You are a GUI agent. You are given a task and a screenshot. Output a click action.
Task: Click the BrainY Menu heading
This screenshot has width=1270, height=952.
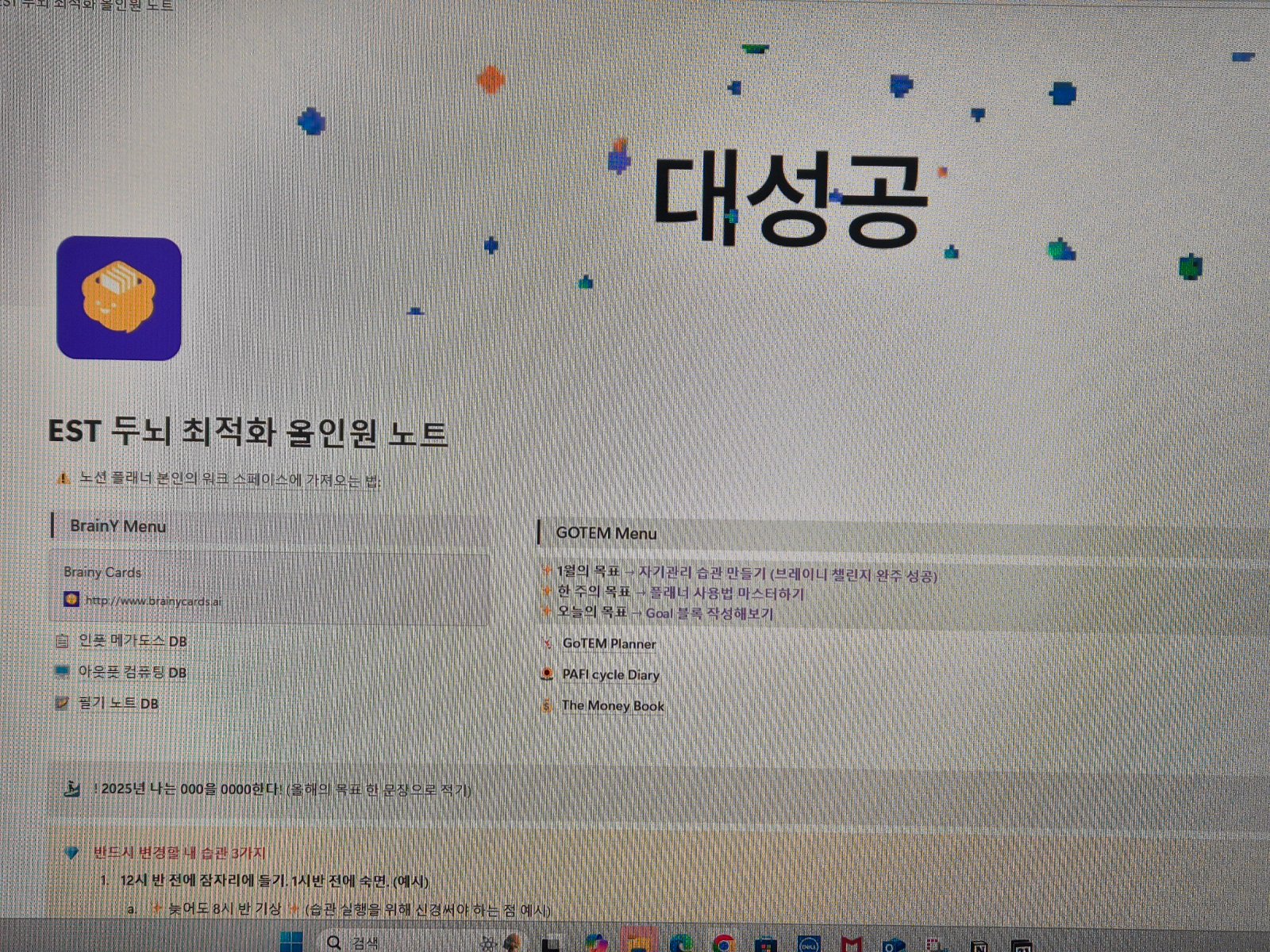[x=117, y=526]
